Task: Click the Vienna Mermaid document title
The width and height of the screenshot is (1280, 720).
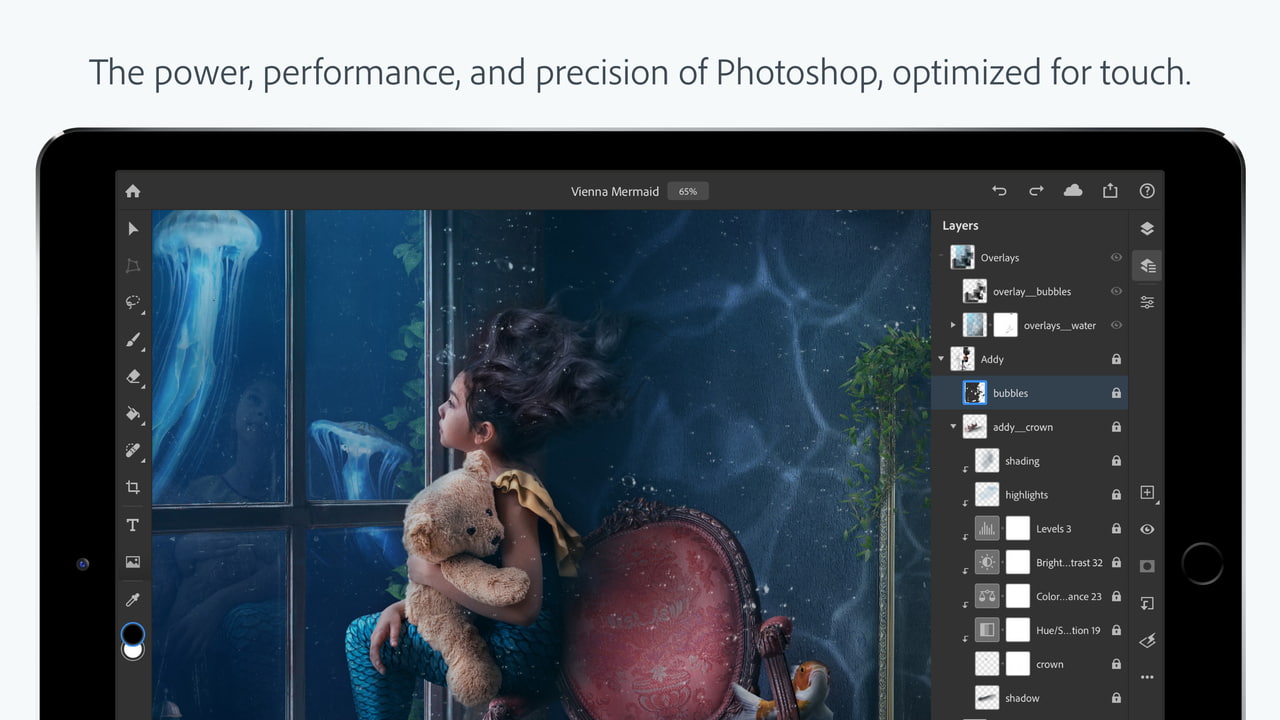Action: pos(614,191)
